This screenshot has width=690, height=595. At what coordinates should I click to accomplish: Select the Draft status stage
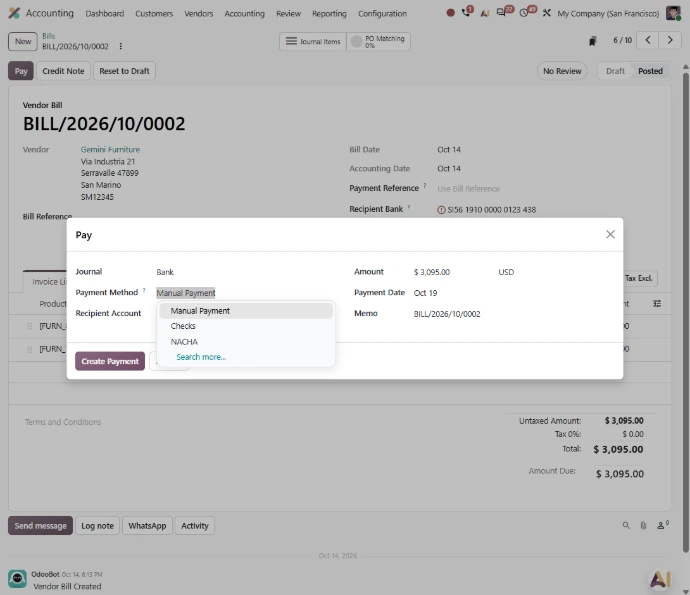click(x=615, y=71)
